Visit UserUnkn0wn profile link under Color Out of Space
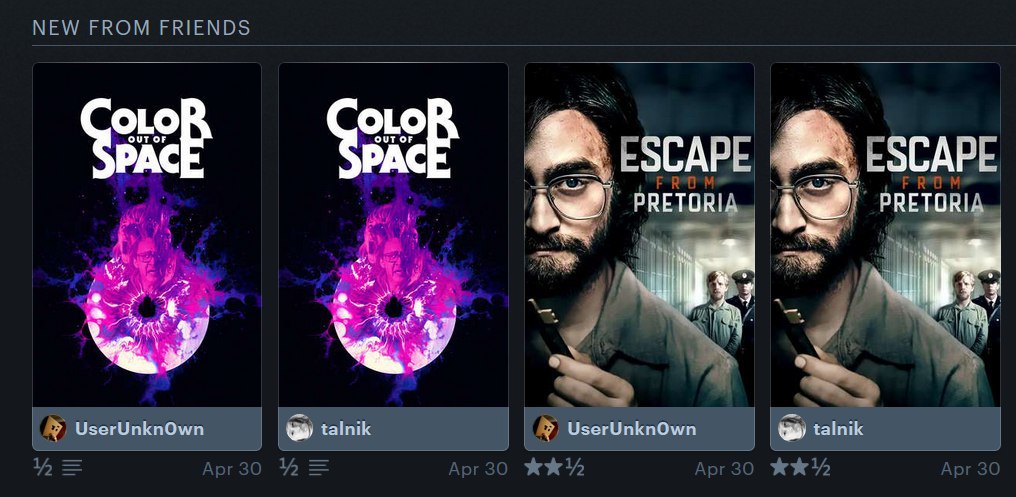This screenshot has width=1016, height=497. (x=139, y=428)
